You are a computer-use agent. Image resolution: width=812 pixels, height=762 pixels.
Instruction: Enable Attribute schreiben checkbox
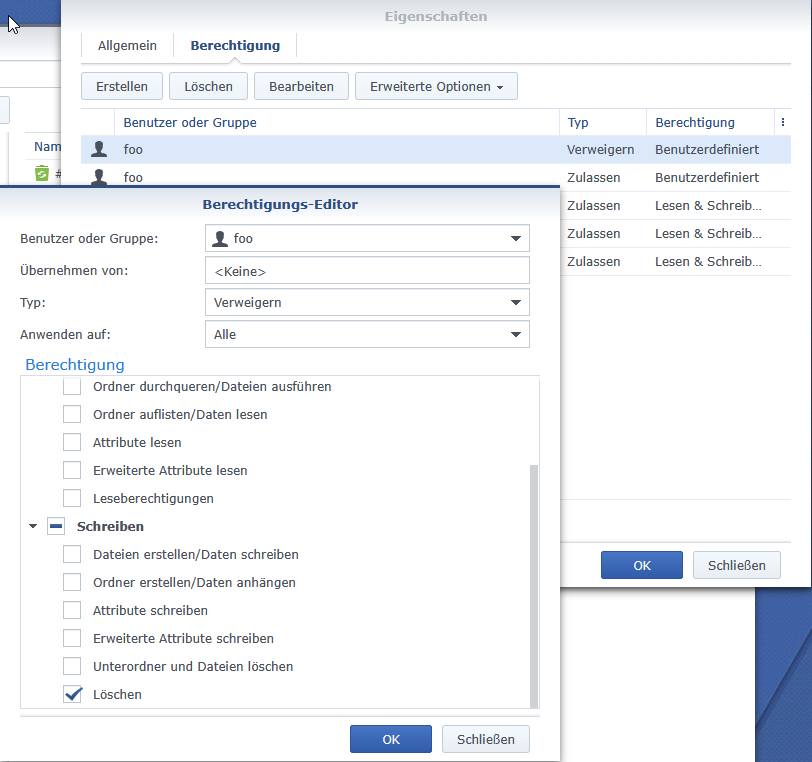click(x=72, y=610)
